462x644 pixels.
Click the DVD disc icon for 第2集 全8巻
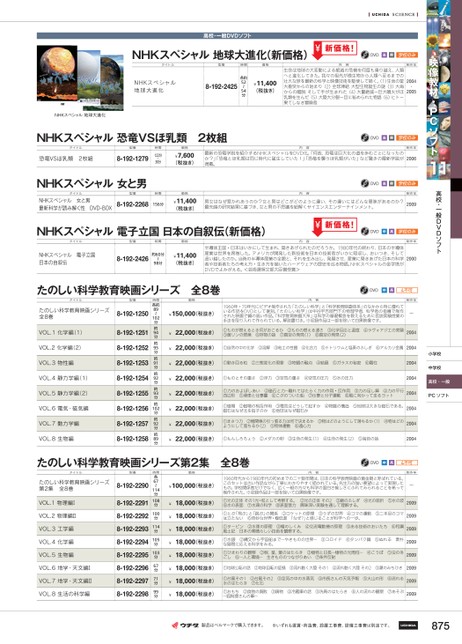pos(365,462)
